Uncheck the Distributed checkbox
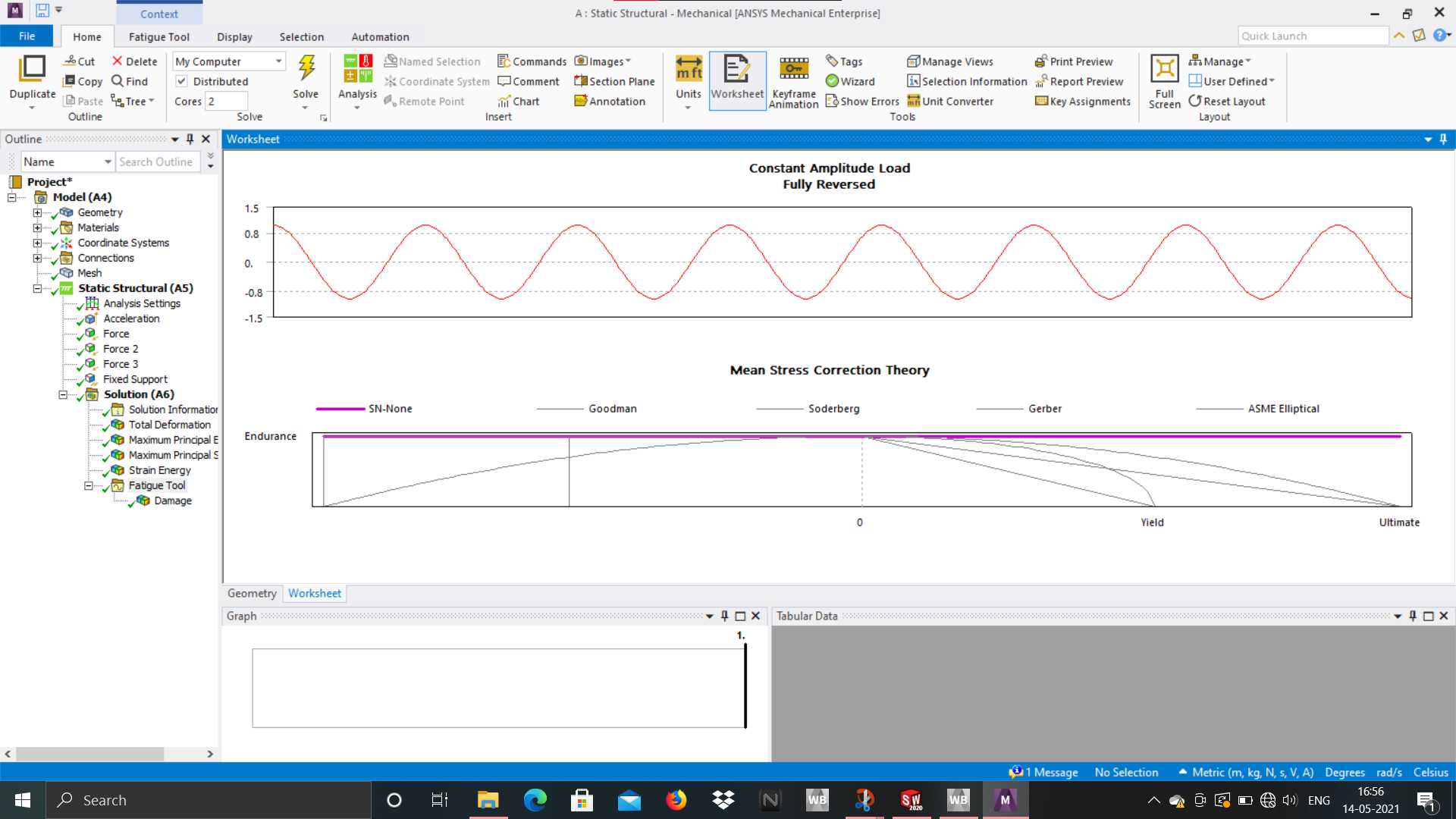The height and width of the screenshot is (819, 1456). coord(181,81)
